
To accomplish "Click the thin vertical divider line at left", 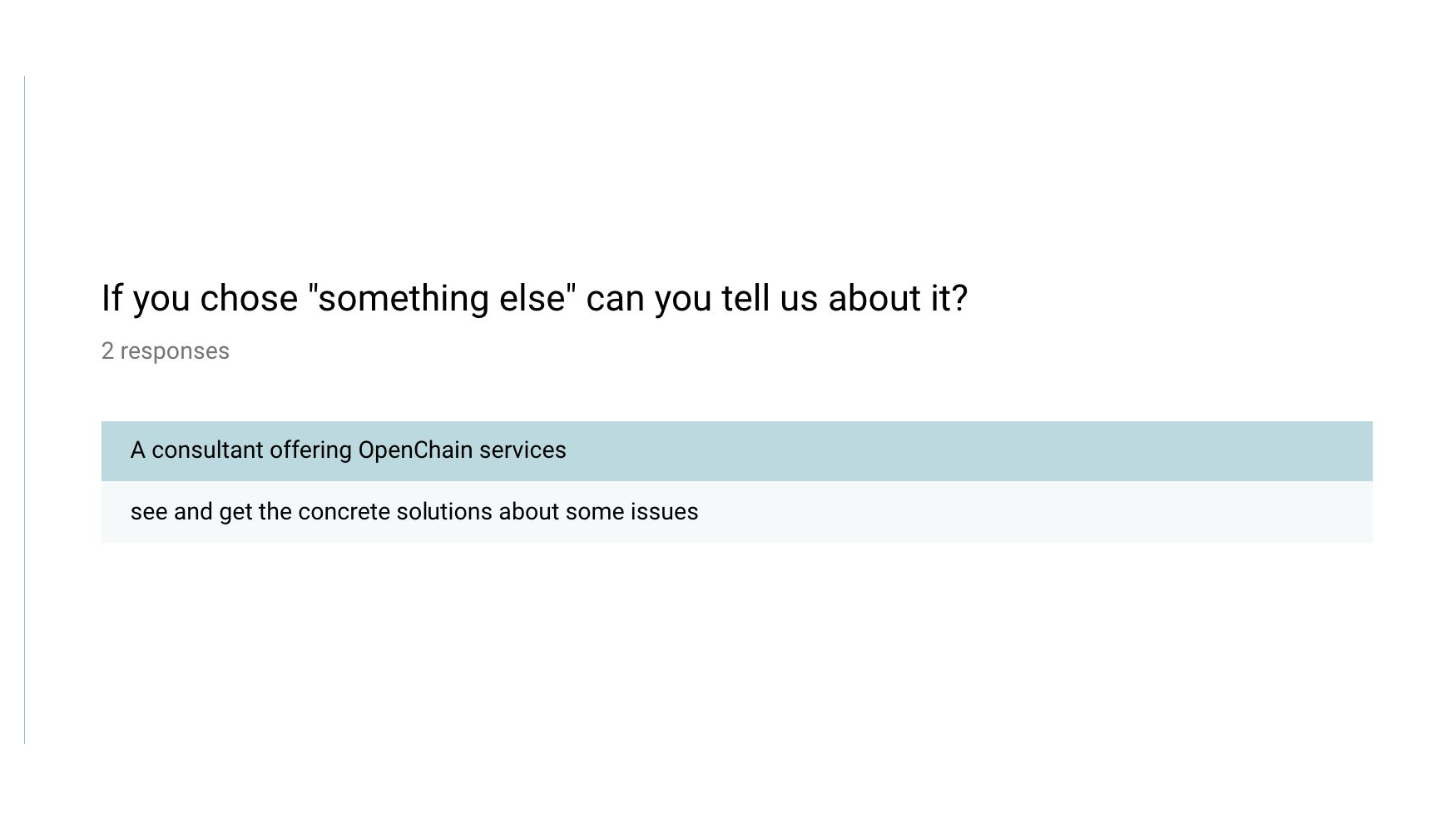I will [25, 410].
